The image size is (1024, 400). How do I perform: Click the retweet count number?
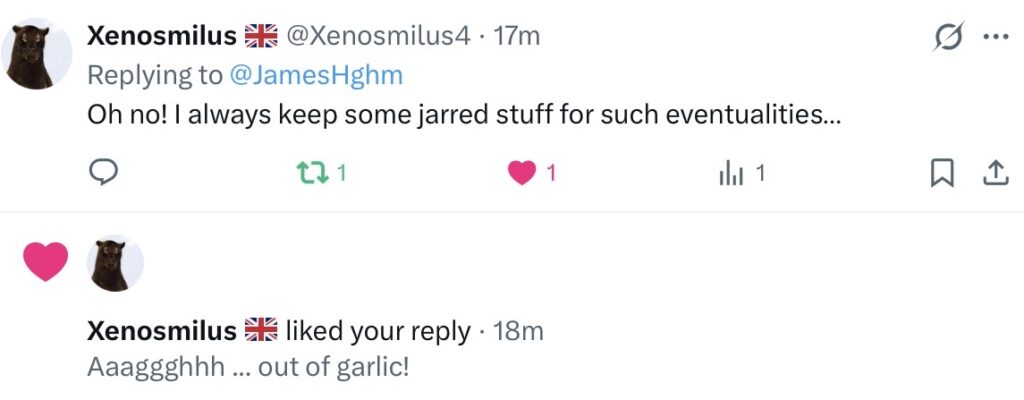tap(342, 173)
